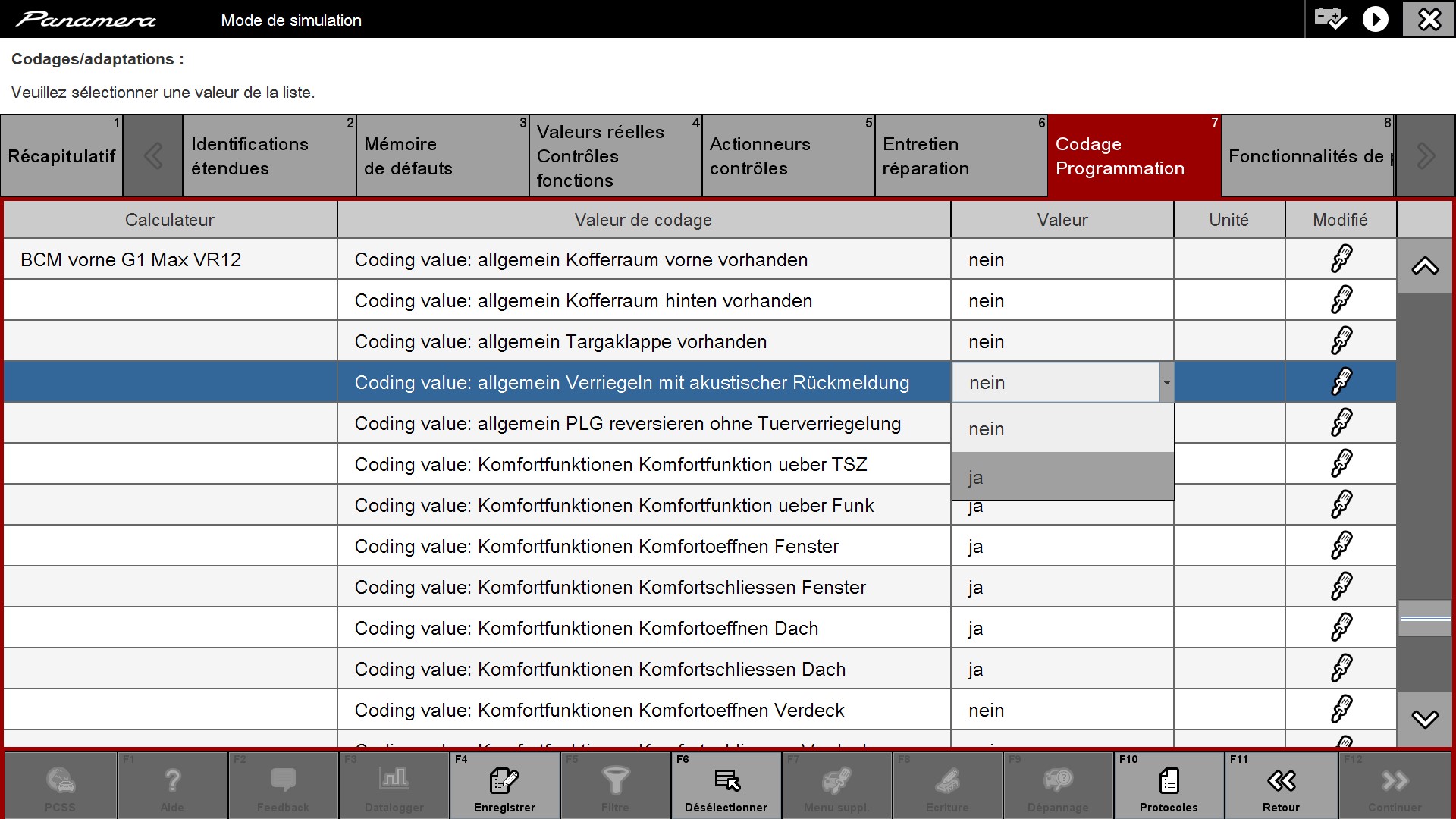Click the Filtre F5 funnel button
This screenshot has width=1456, height=819.
pyautogui.click(x=615, y=785)
